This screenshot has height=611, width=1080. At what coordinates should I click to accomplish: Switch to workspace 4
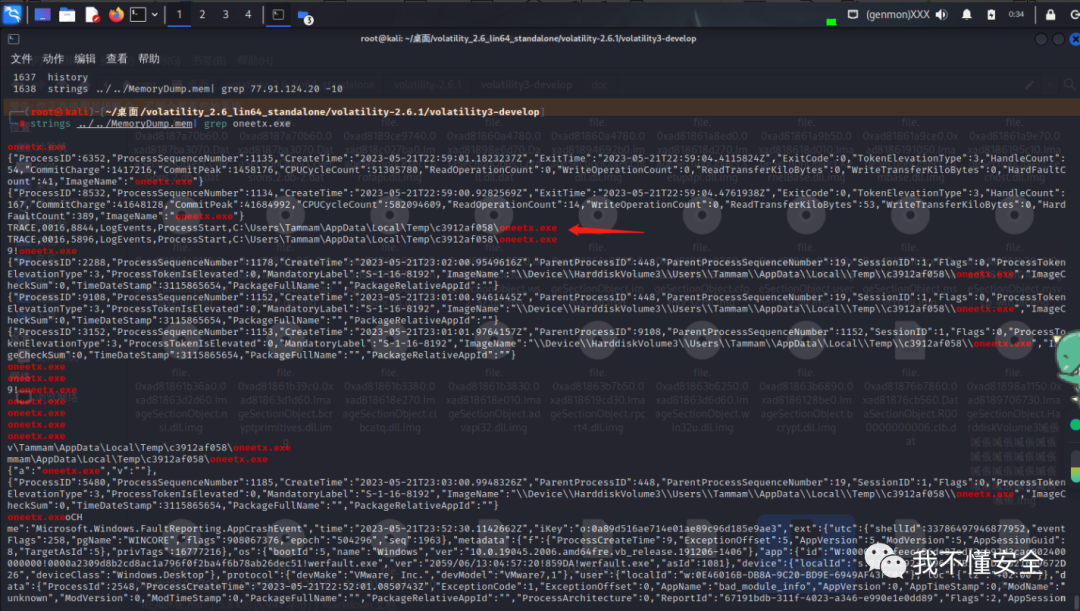coord(248,14)
